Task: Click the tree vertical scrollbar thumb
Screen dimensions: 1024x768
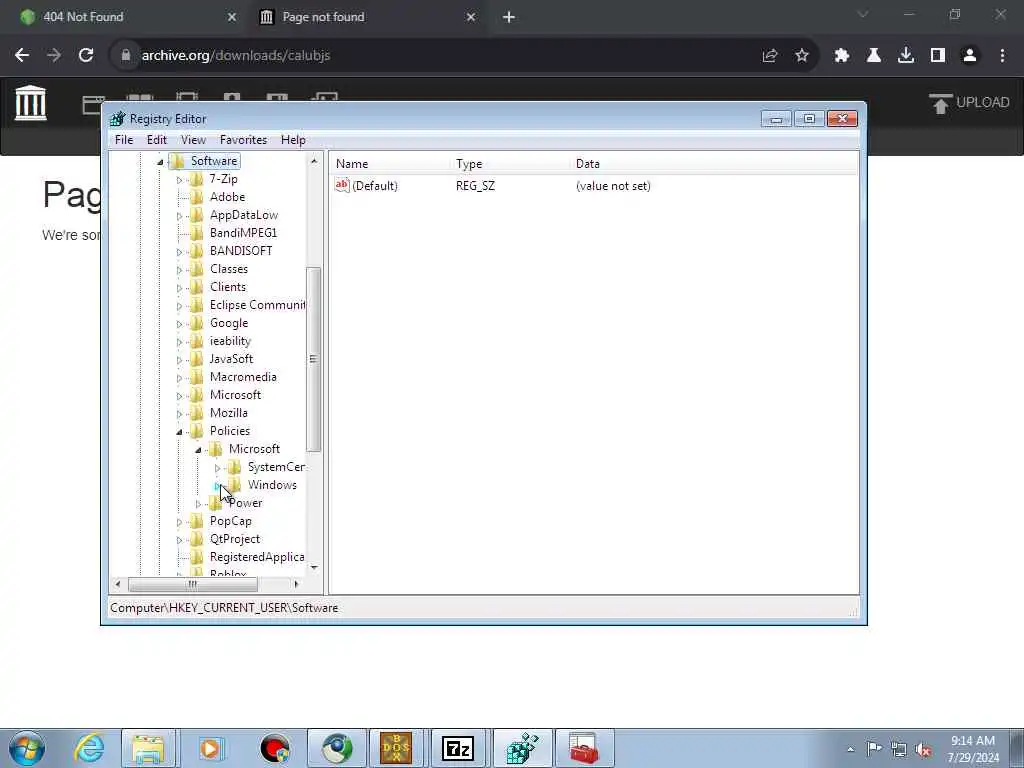Action: point(313,359)
